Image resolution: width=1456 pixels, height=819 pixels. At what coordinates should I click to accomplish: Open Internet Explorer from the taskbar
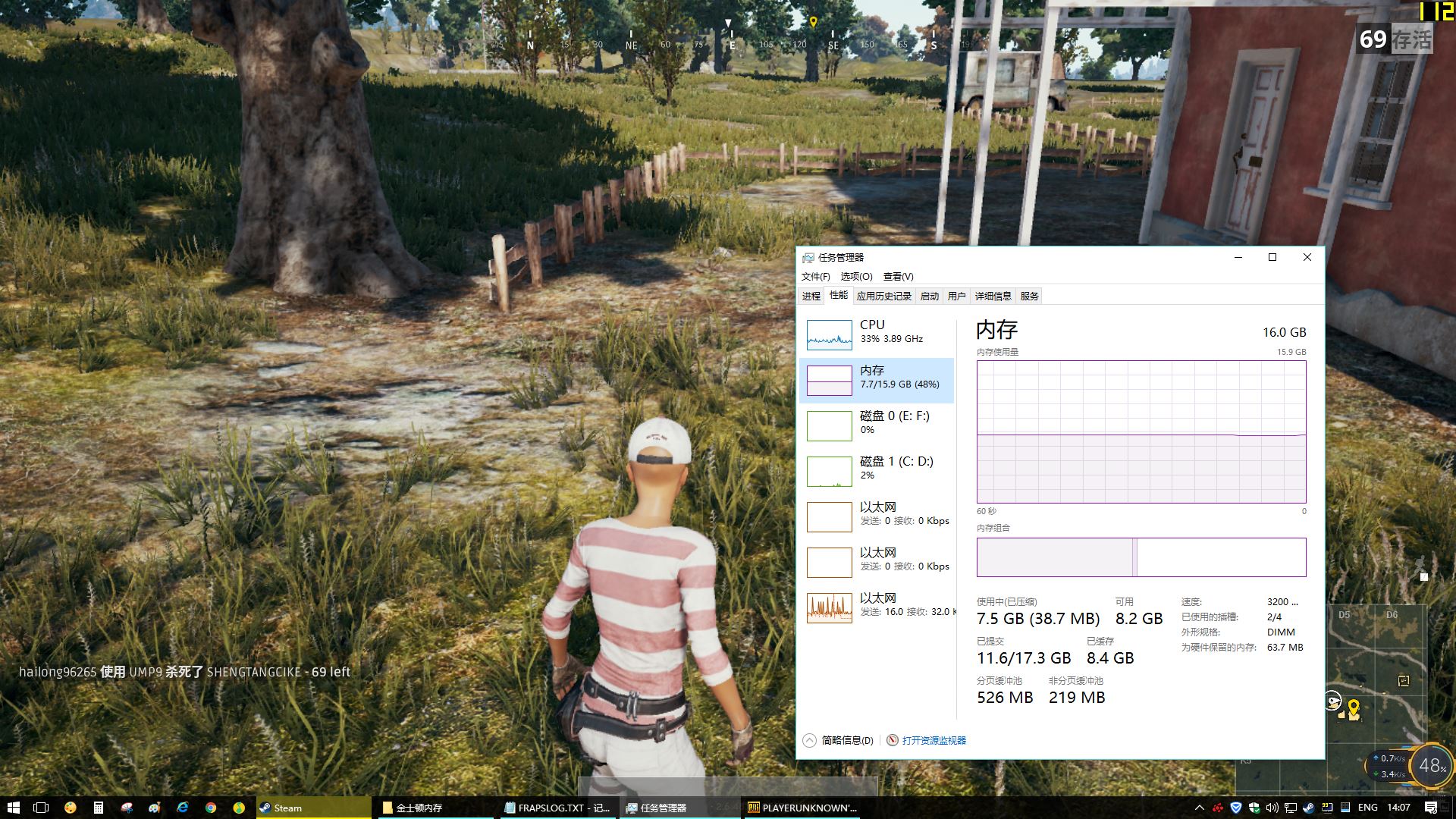pos(183,808)
